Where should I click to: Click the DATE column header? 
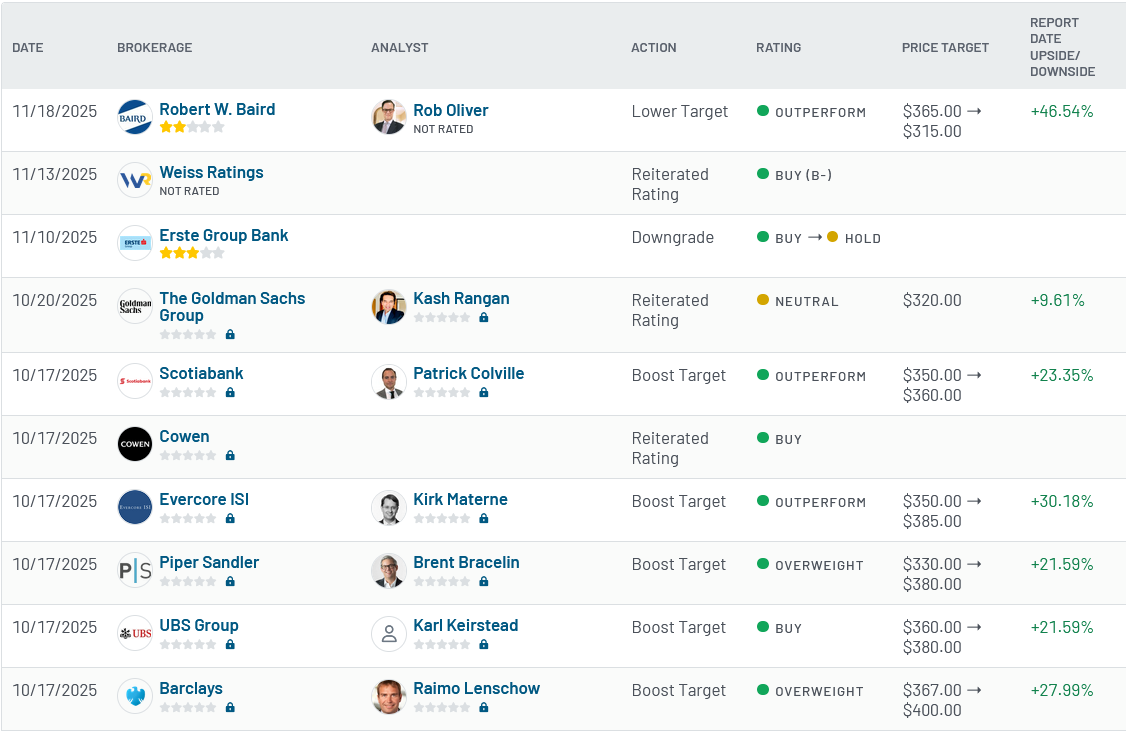(x=28, y=47)
